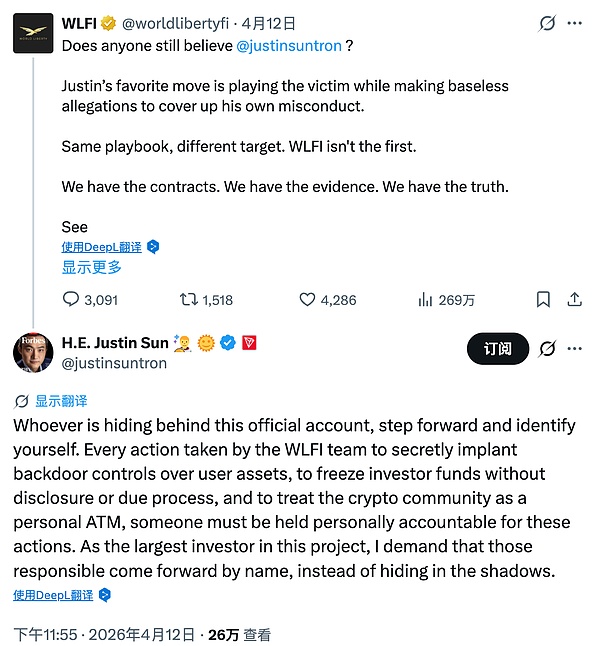This screenshot has height=646, width=600.
Task: Toggle 显示翻译 on Justin Sun's post
Action: pos(51,401)
